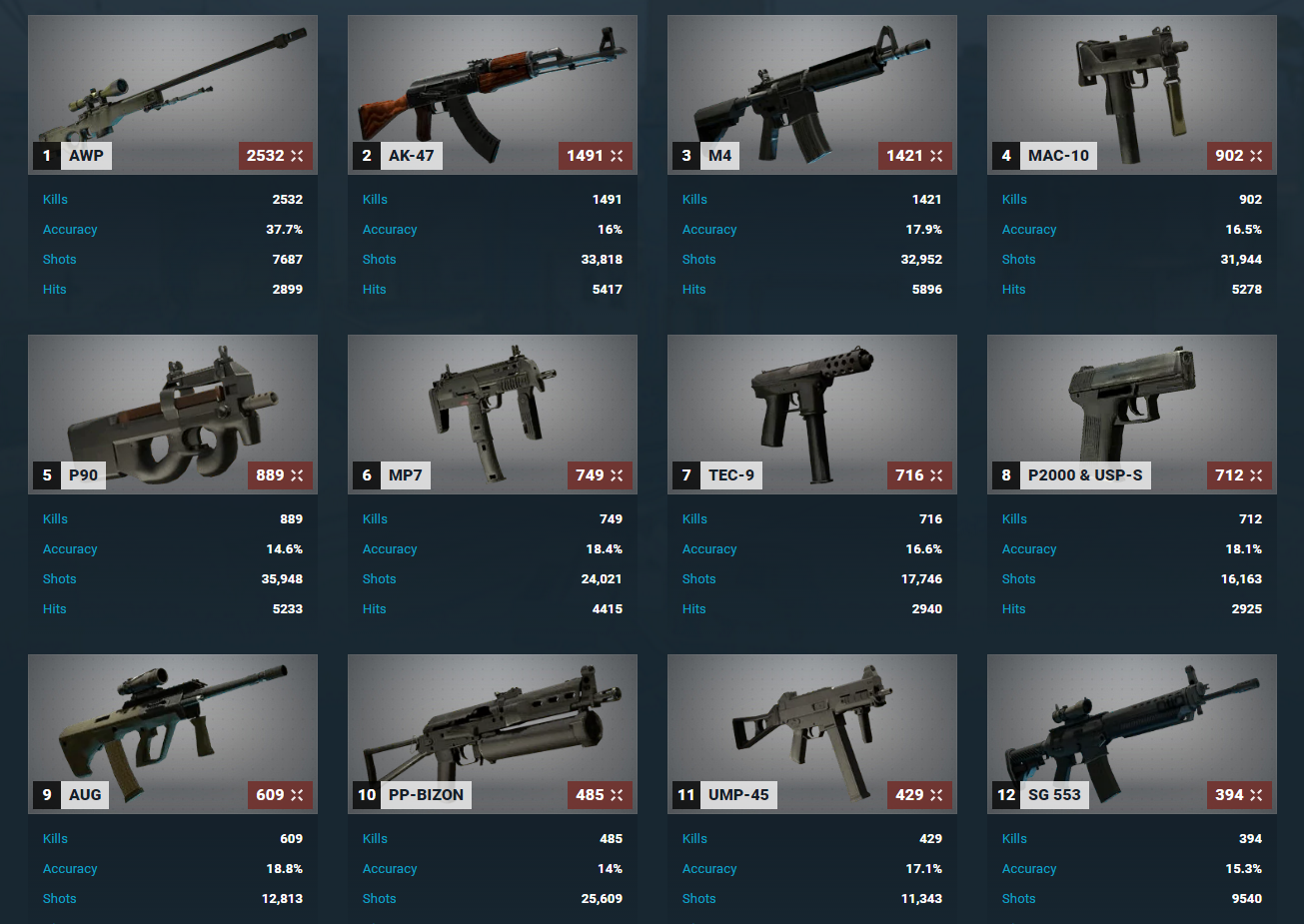Click the Accuracy label under AWP
The image size is (1304, 924).
(x=70, y=230)
